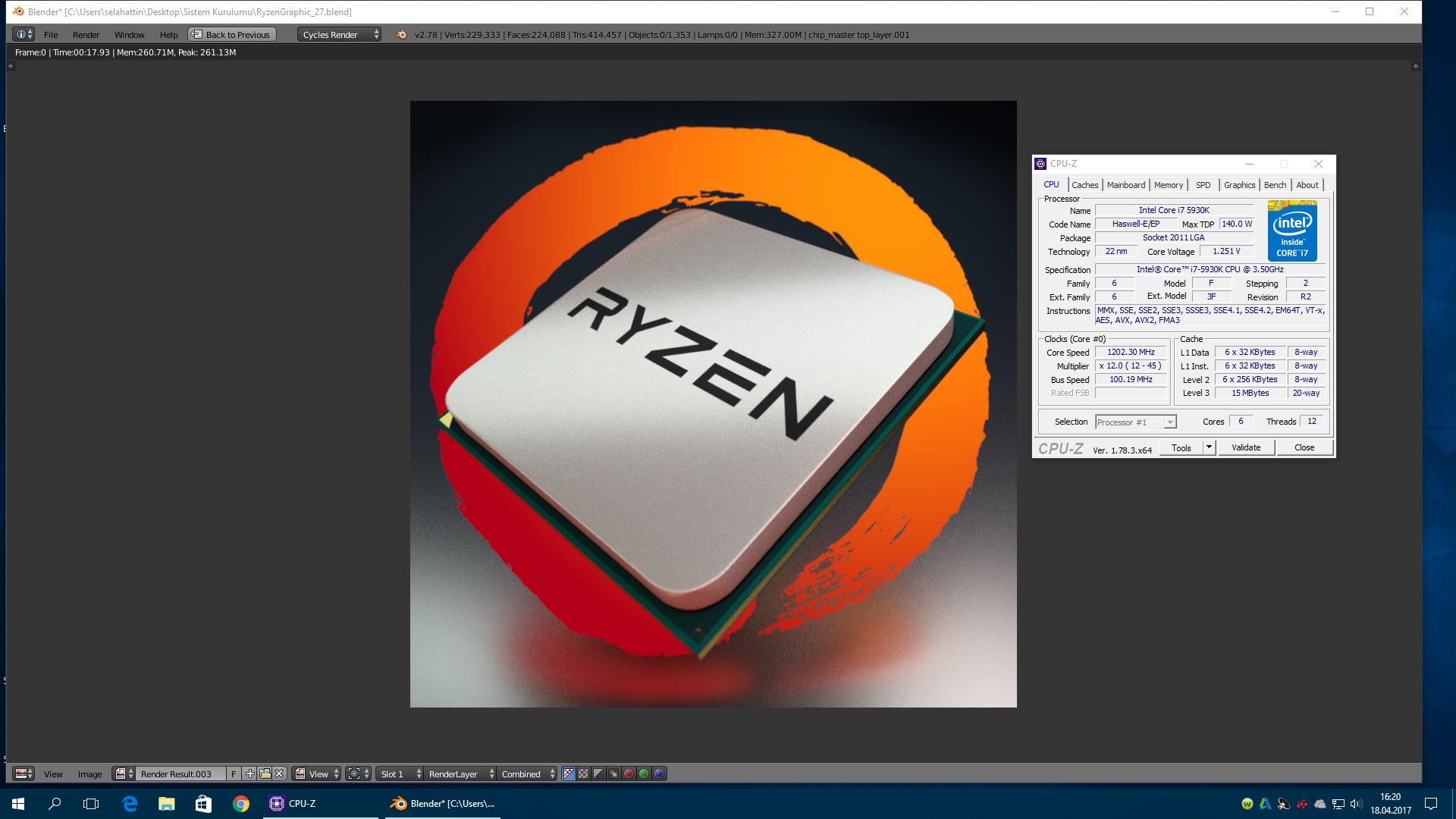The width and height of the screenshot is (1456, 819).
Task: Show only the green channel
Action: pyautogui.click(x=644, y=773)
